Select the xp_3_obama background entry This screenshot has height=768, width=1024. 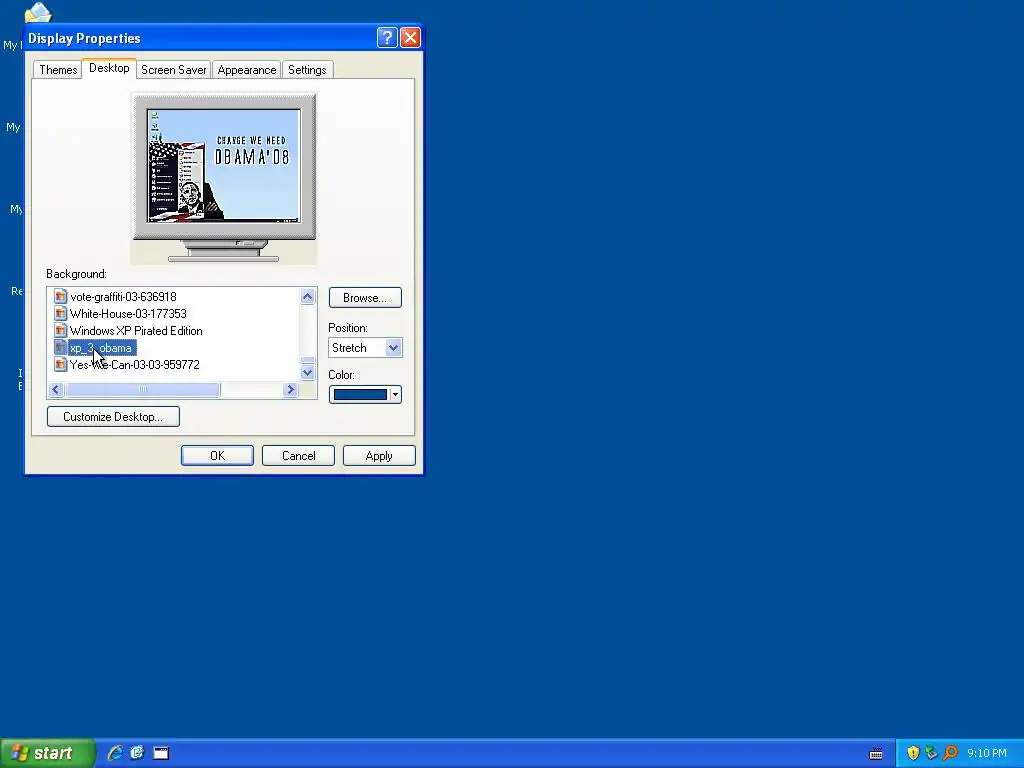[x=101, y=347]
